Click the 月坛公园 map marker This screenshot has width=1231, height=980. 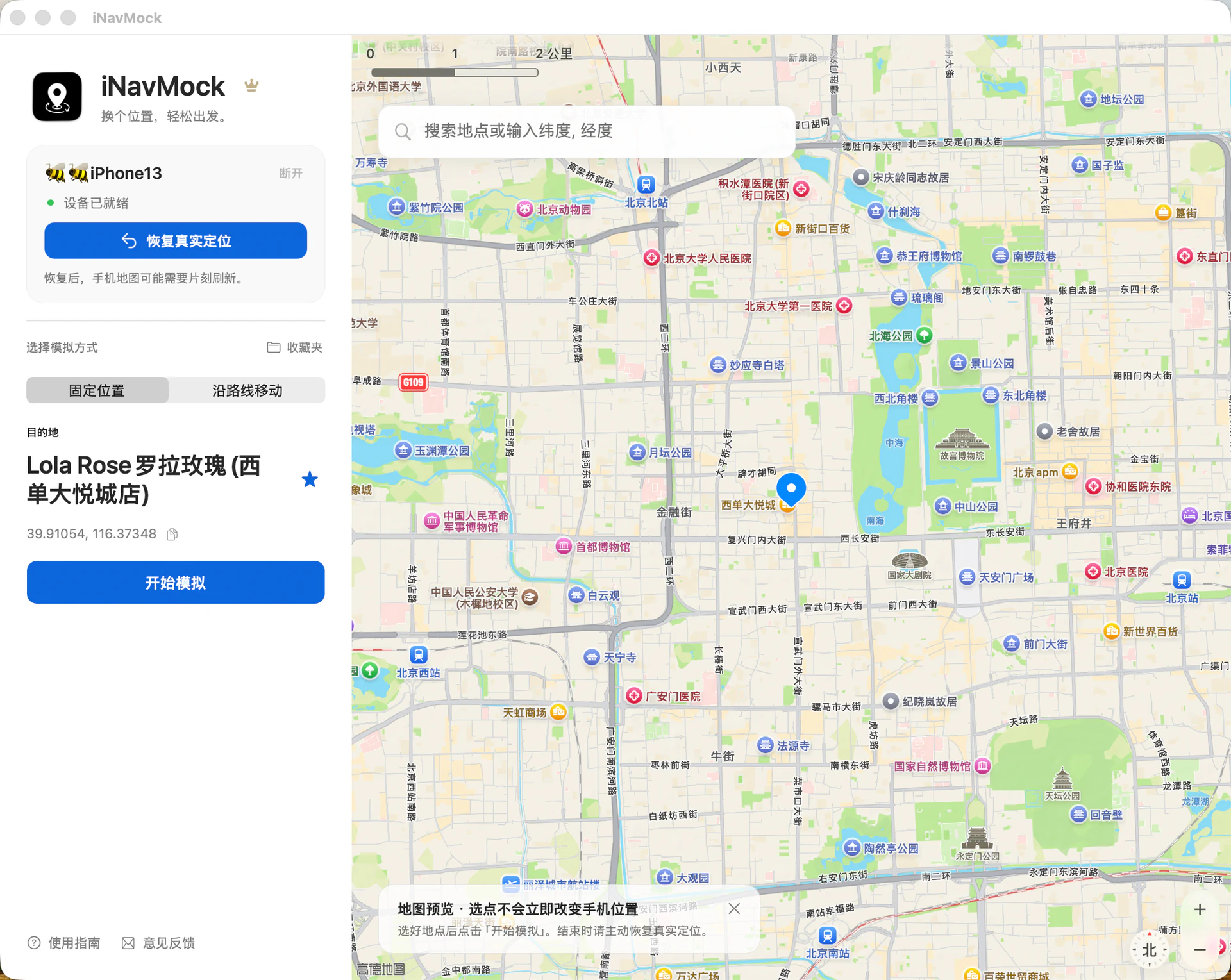[x=637, y=453]
